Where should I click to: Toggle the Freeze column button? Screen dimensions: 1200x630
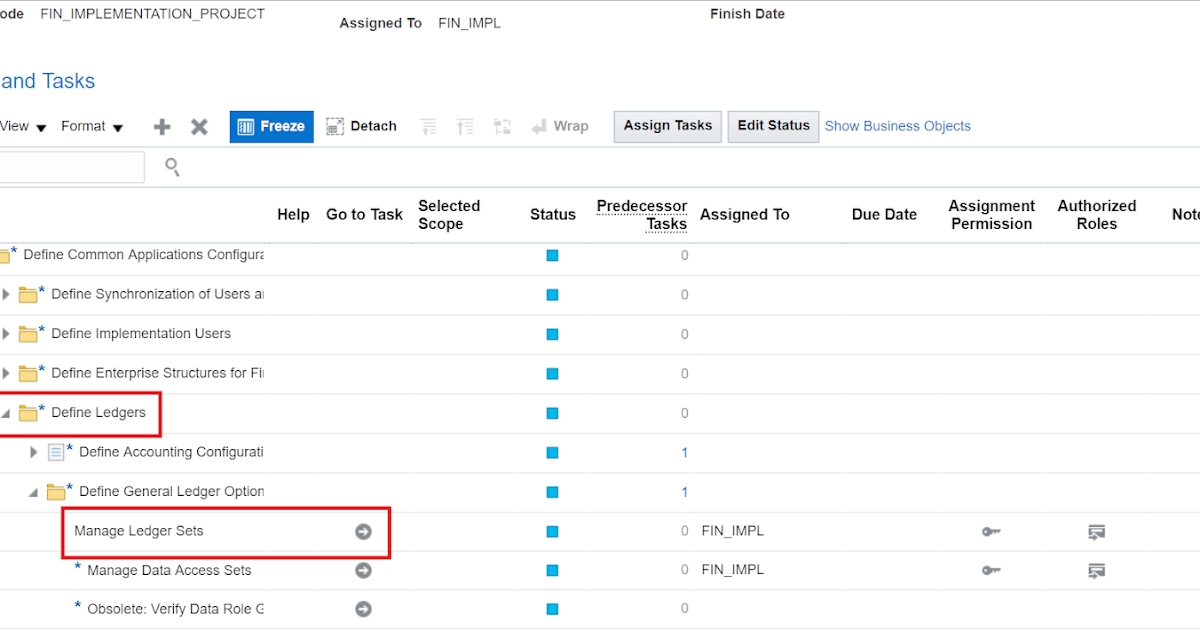point(271,127)
